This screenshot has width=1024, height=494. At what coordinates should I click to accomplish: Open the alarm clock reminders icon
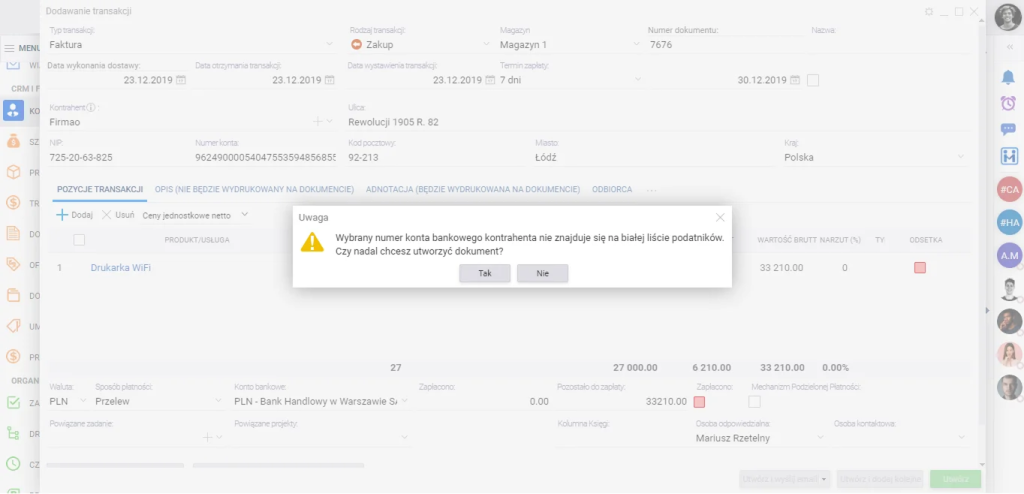point(1008,103)
